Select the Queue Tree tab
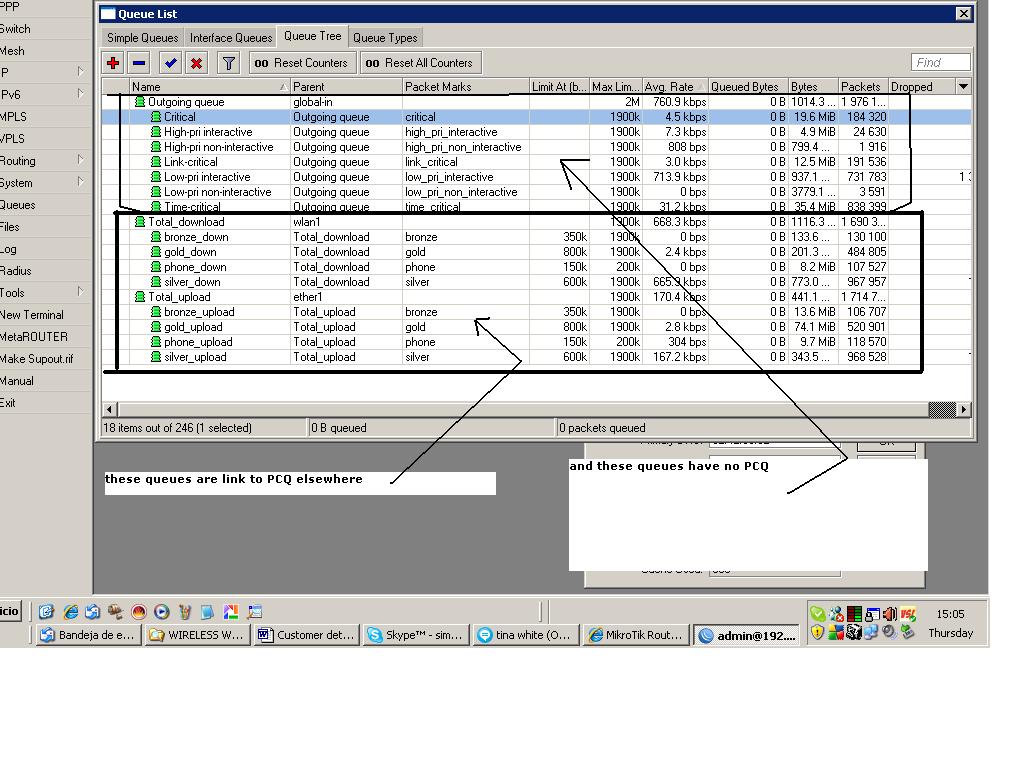The height and width of the screenshot is (768, 1024). [312, 37]
